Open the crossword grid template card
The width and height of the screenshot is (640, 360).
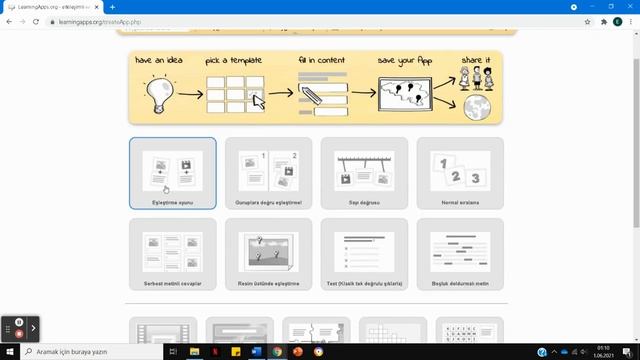click(x=393, y=330)
